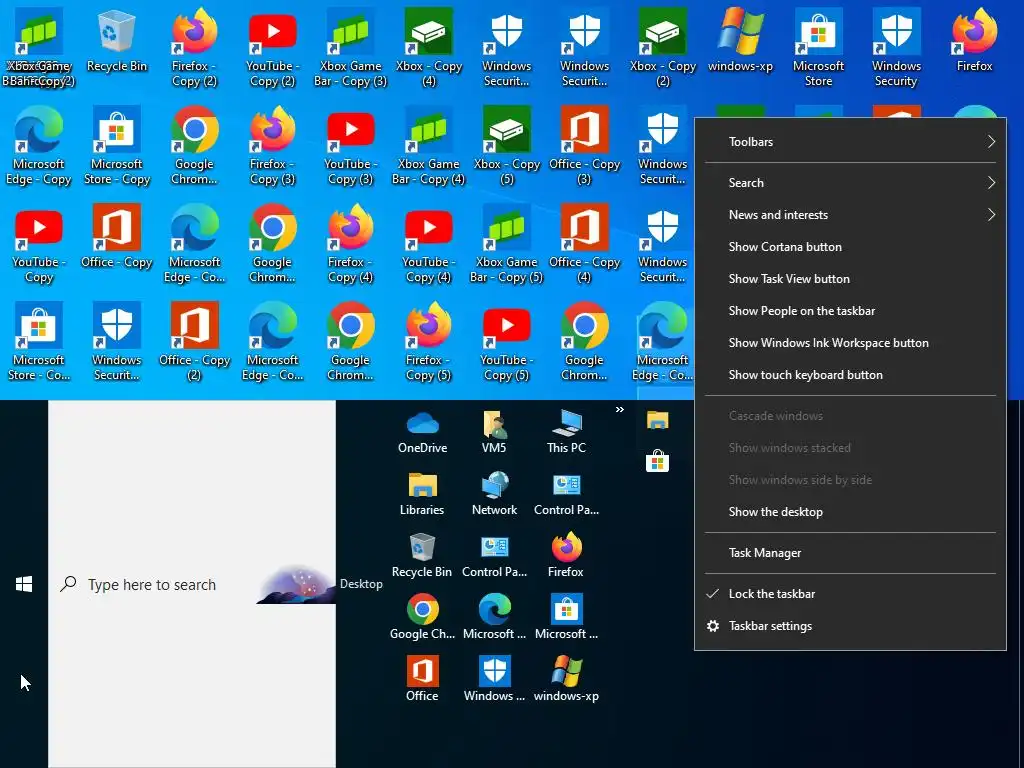Toggle Show touch keyboard button
Image resolution: width=1024 pixels, height=768 pixels.
tap(850, 375)
